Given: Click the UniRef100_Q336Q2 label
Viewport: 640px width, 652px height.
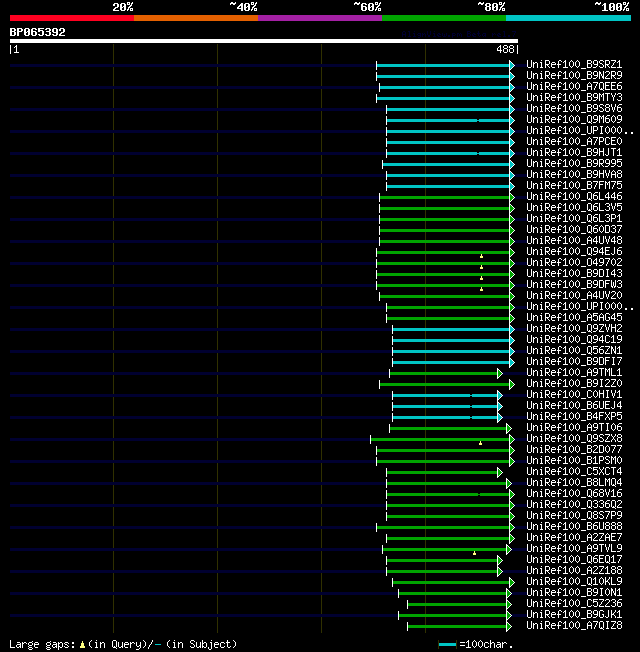Looking at the screenshot, I should tap(574, 504).
